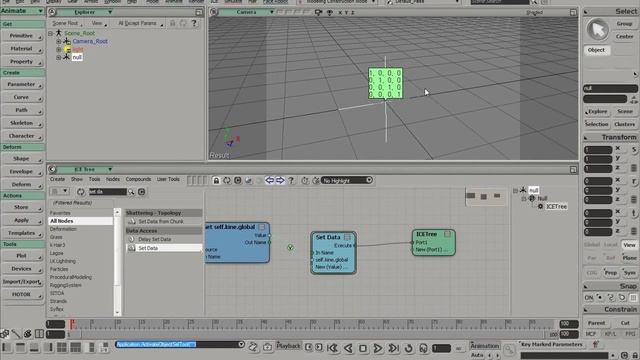
Task: Click the selection arrow tool icon
Action: (x=598, y=29)
